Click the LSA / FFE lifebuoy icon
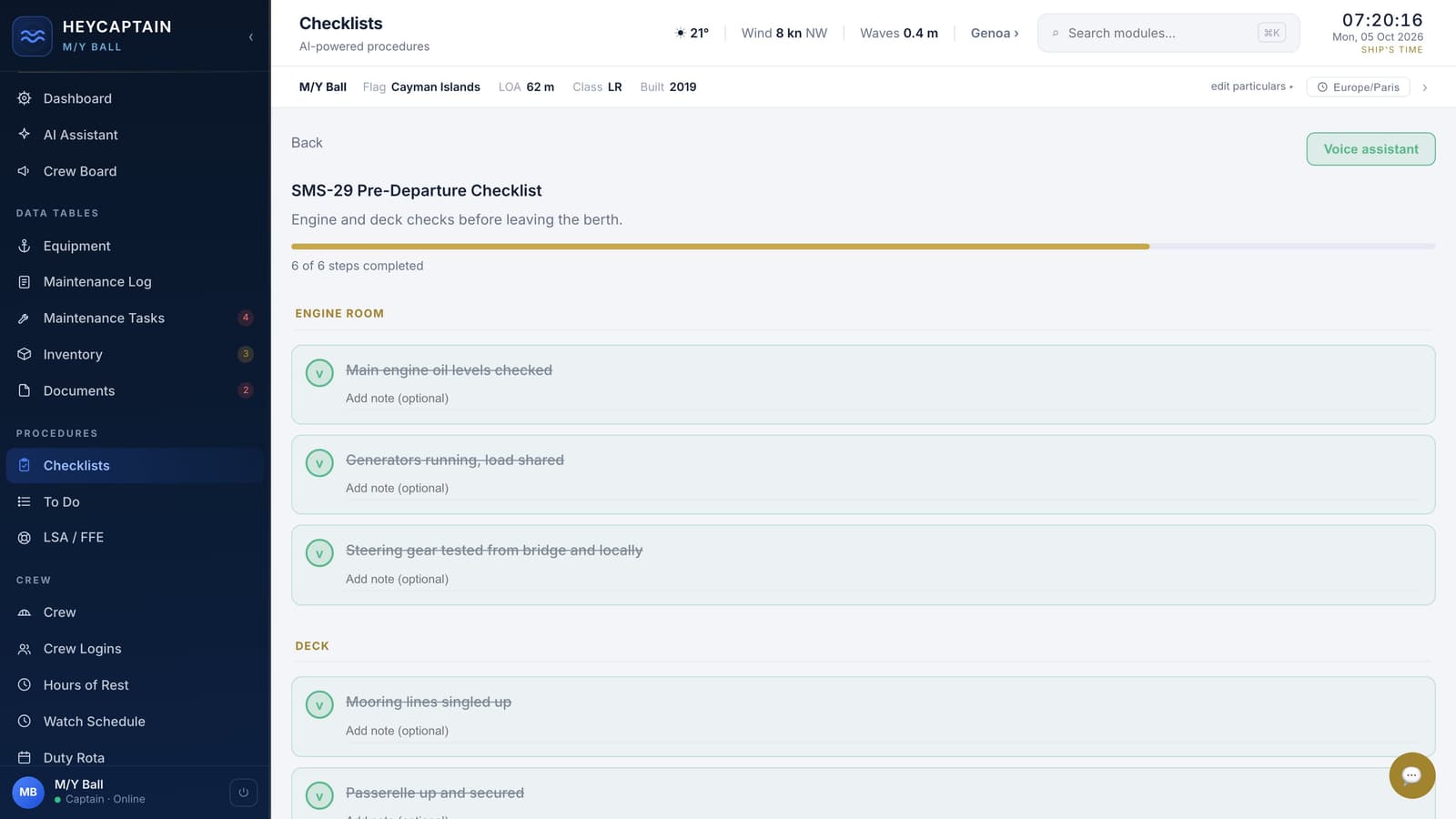This screenshot has height=819, width=1456. pyautogui.click(x=25, y=538)
